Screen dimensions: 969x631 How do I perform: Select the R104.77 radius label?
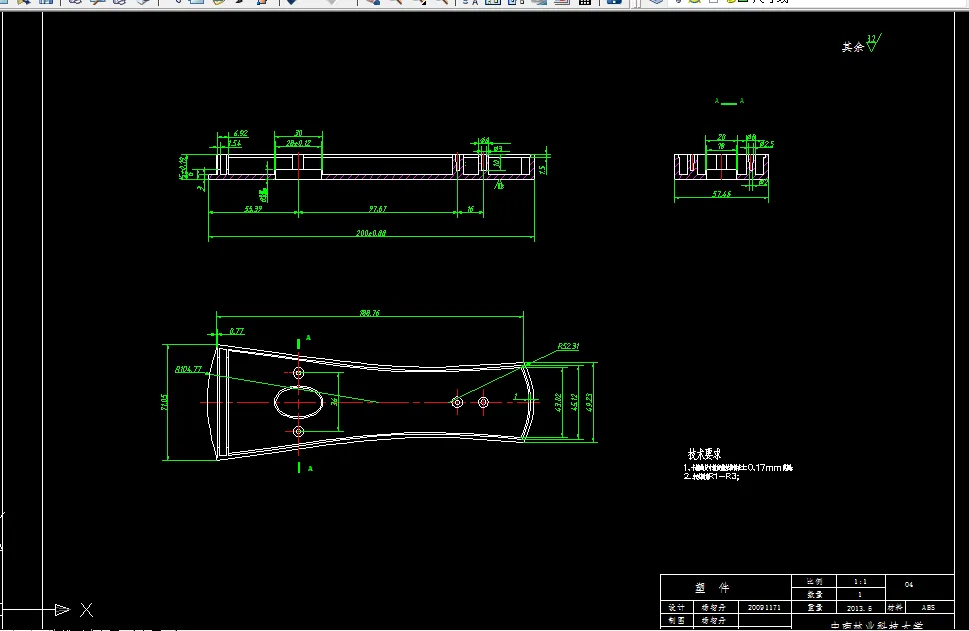coord(188,369)
